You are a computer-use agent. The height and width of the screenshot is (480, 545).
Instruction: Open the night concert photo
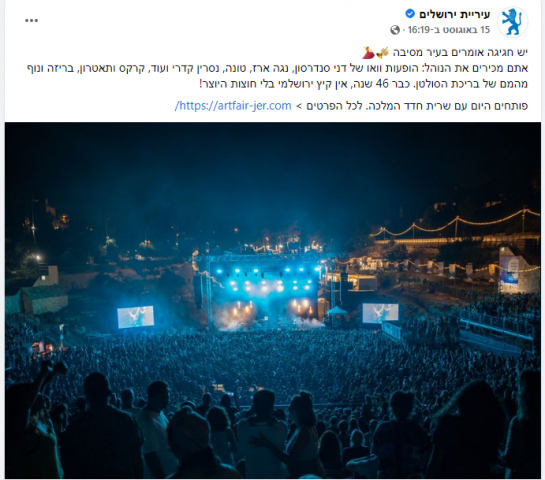[x=272, y=300]
